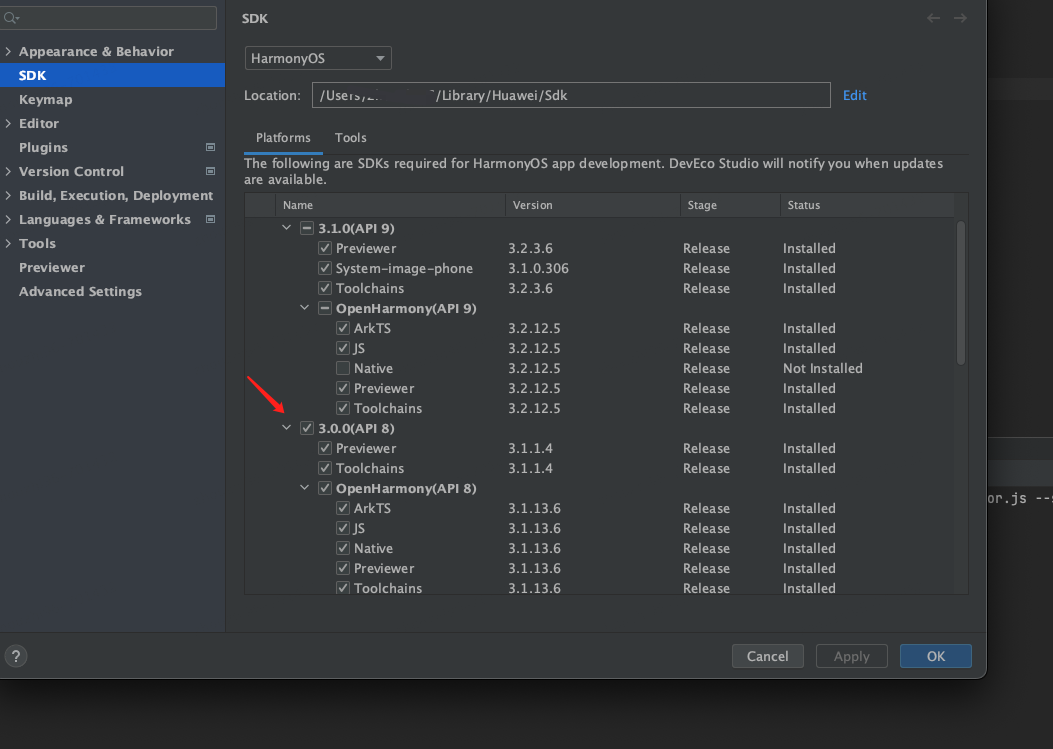Screen dimensions: 1053x749
Task: Click the 'OpenHarmony(API 8)' row label
Action: point(406,488)
